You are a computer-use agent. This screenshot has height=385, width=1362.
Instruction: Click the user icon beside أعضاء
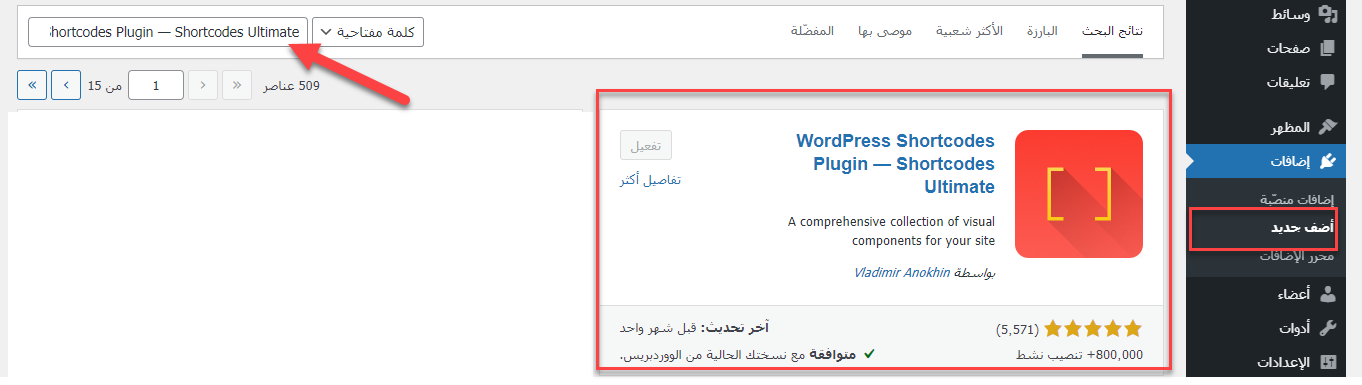[1327, 294]
